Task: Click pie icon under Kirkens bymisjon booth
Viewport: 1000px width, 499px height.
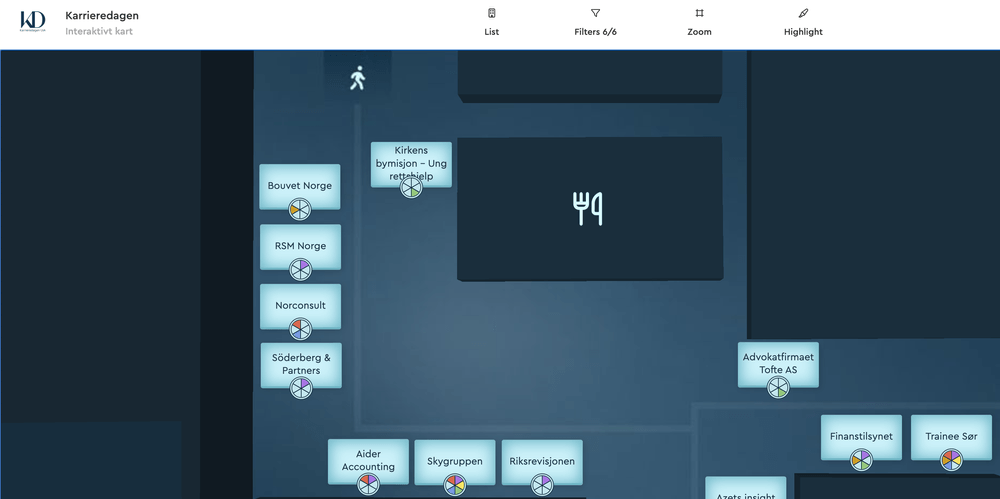Action: coord(411,188)
